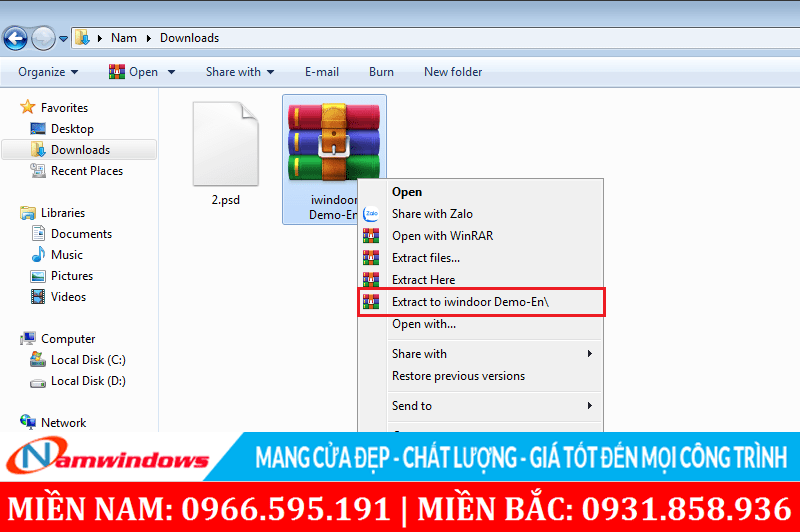Click the Videos film strip icon

click(x=38, y=296)
